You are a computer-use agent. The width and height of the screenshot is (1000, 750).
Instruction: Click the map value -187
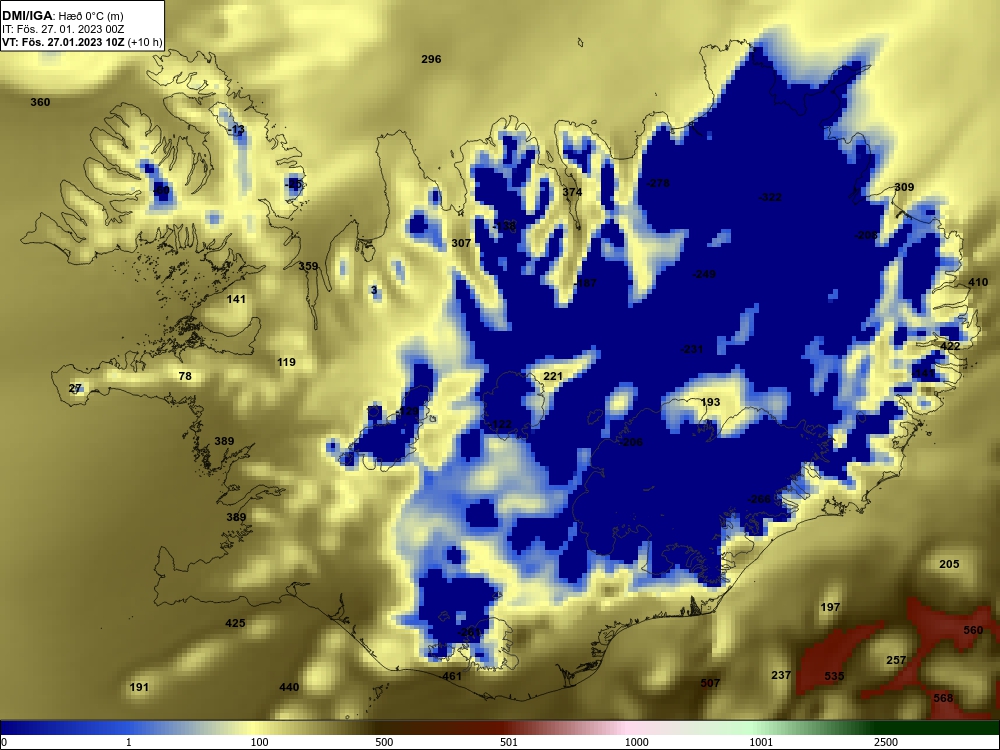[585, 283]
